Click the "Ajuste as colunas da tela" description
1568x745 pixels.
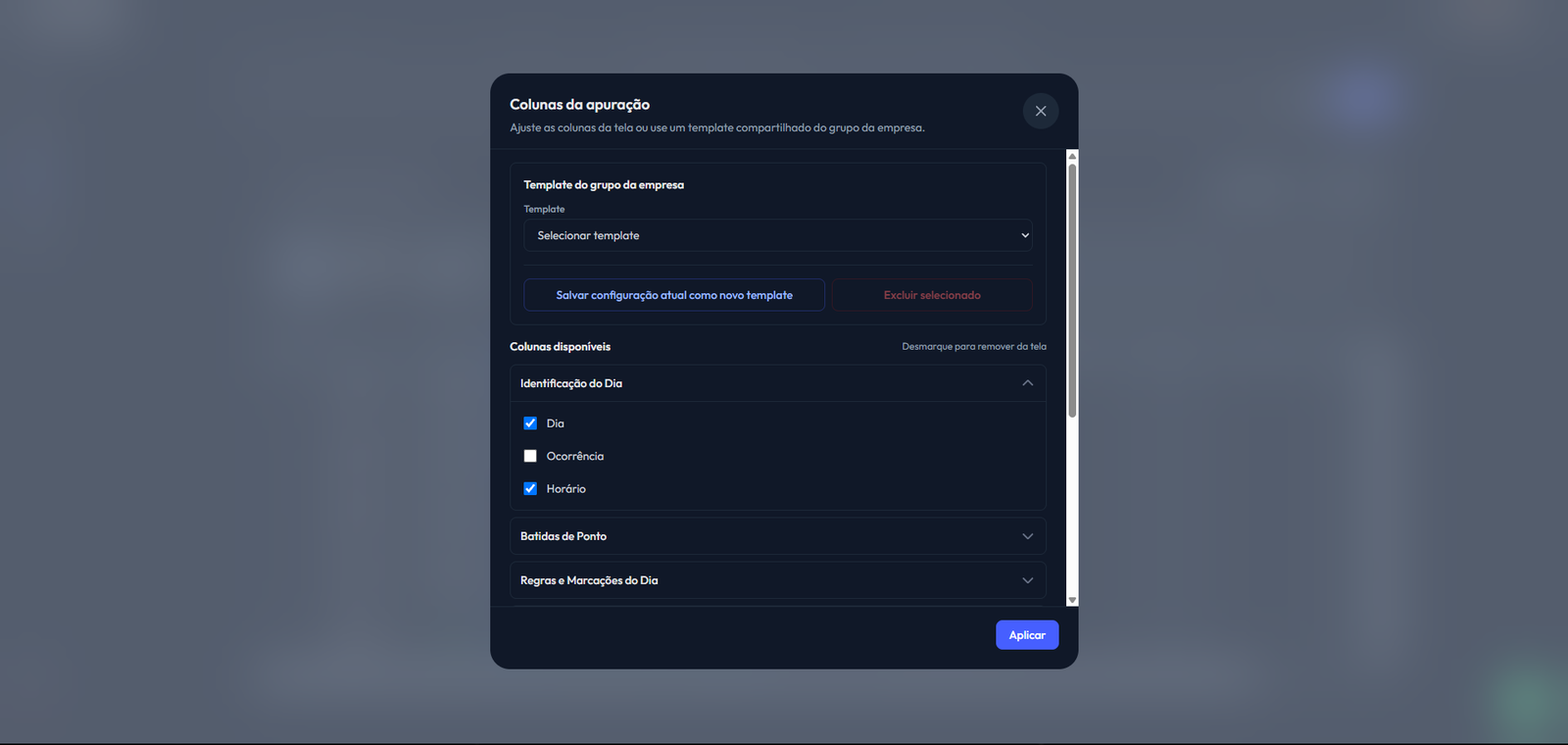click(717, 127)
